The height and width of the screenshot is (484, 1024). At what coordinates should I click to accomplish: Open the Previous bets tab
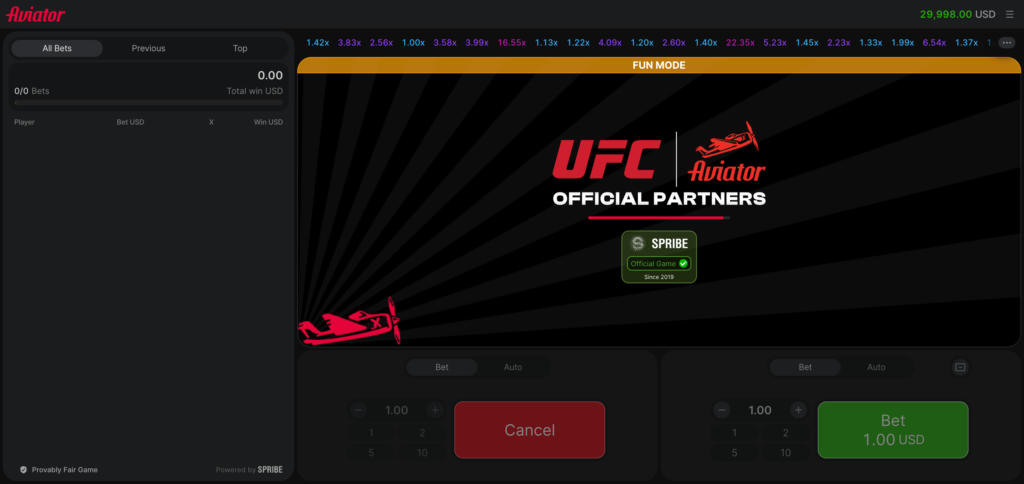(x=148, y=48)
